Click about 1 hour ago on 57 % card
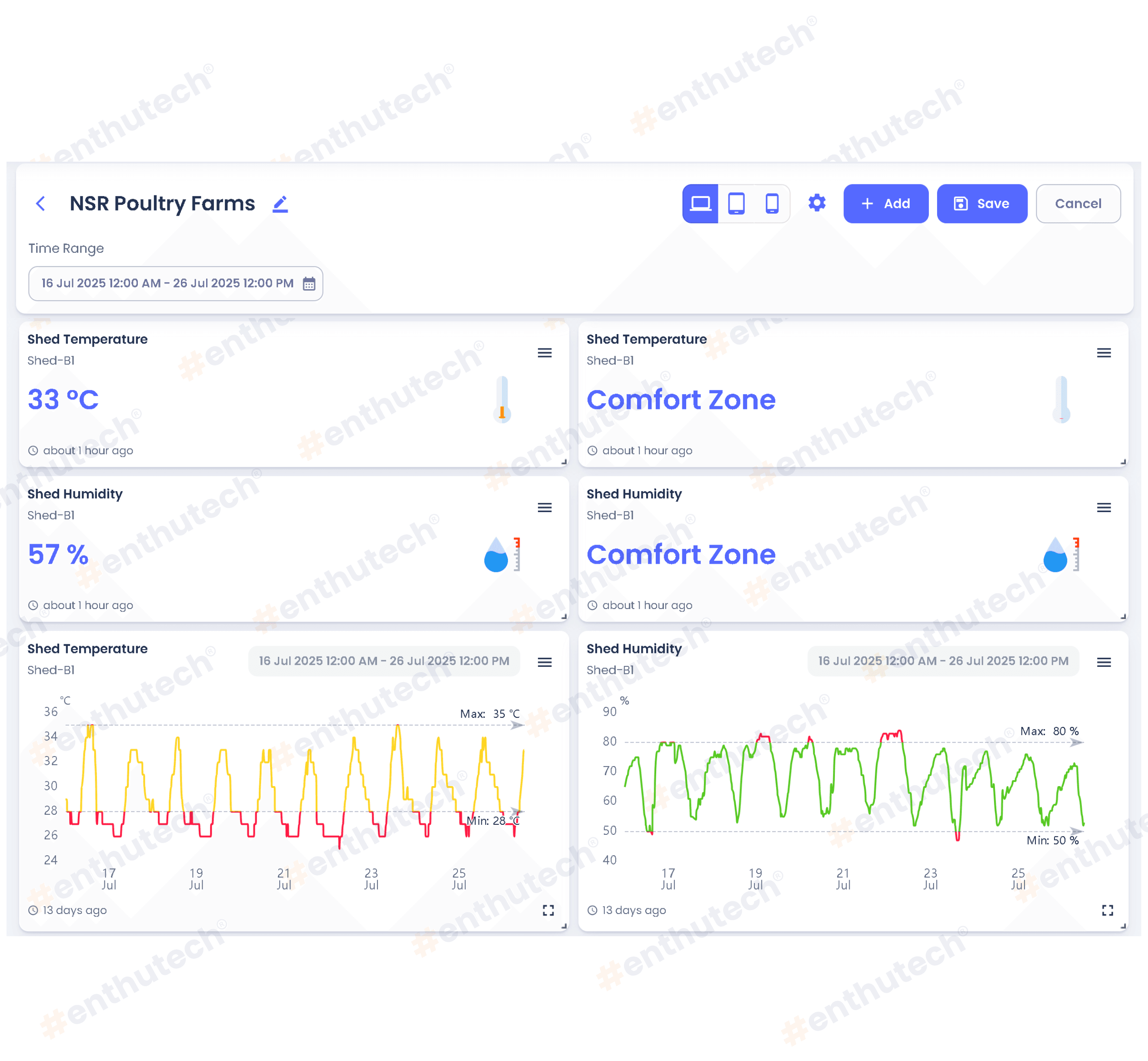Viewport: 1148px width, 1061px height. tap(88, 605)
